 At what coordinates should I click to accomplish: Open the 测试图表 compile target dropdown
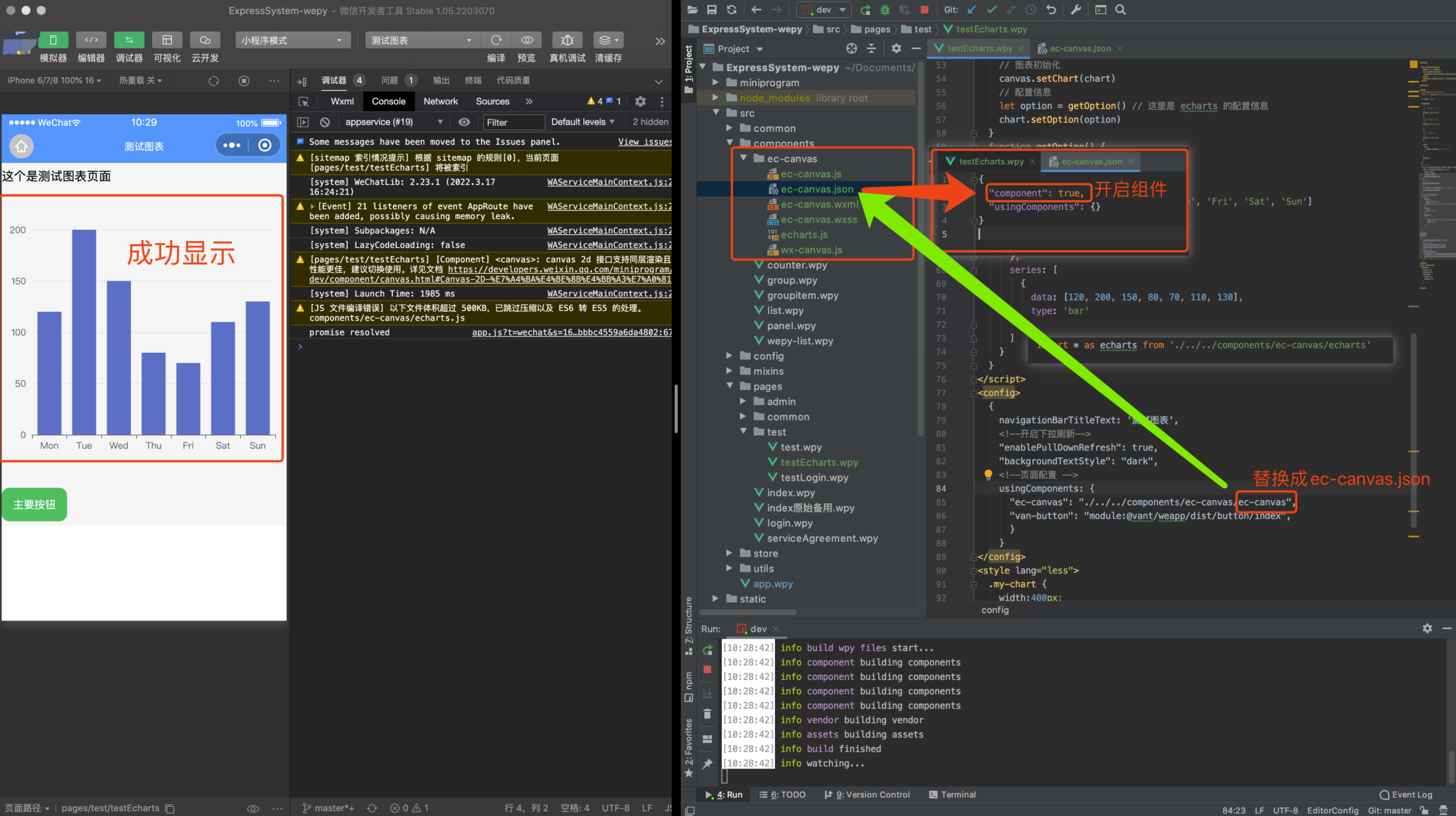coord(422,40)
